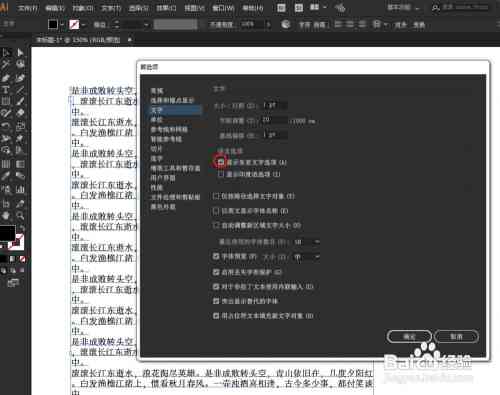500x395 pixels.
Task: Swap fill and stroke colors arrow
Action: tap(22, 228)
